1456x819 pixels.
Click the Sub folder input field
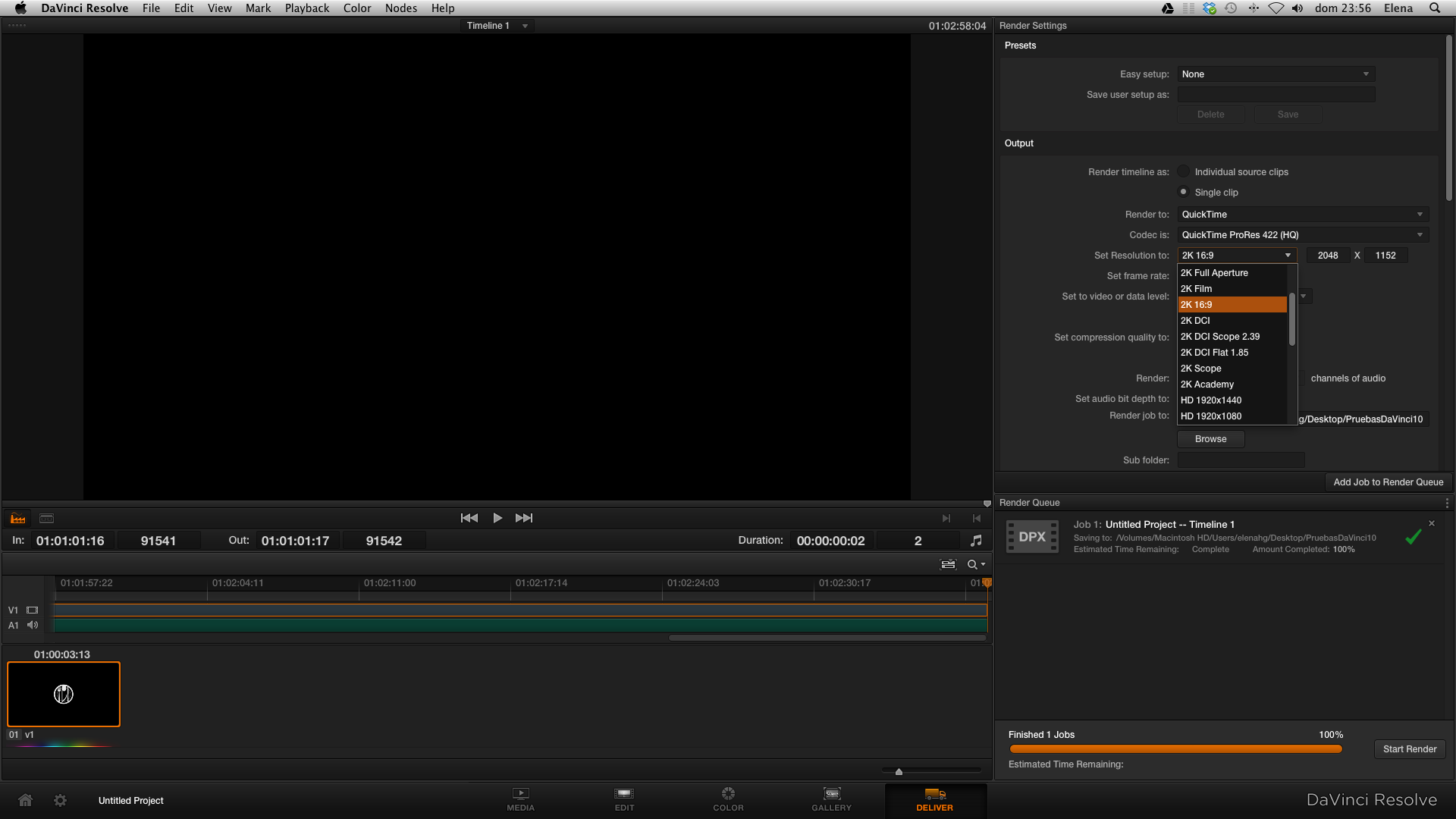[1241, 460]
